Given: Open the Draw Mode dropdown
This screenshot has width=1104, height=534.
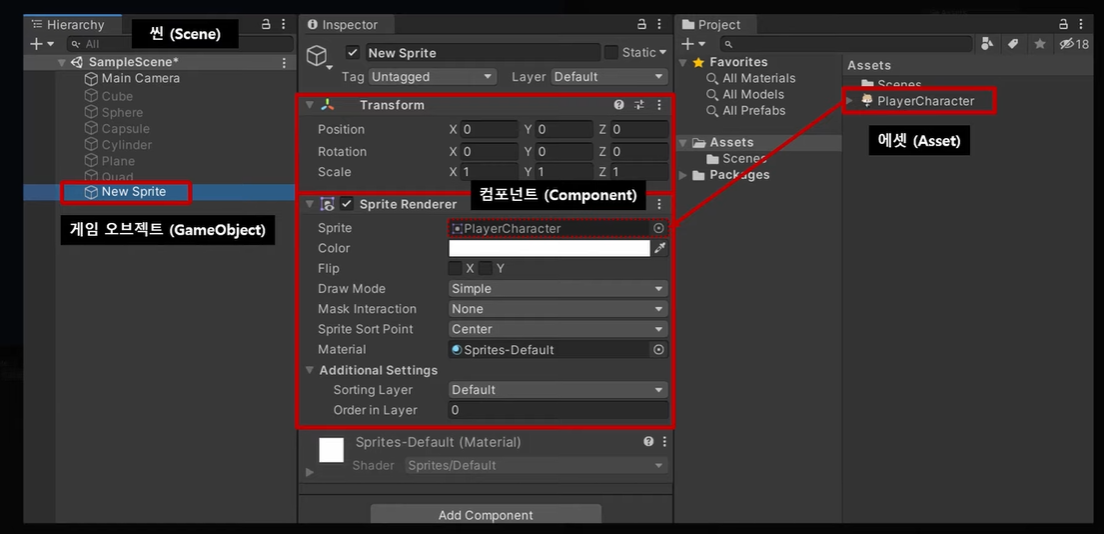Looking at the screenshot, I should pos(558,289).
